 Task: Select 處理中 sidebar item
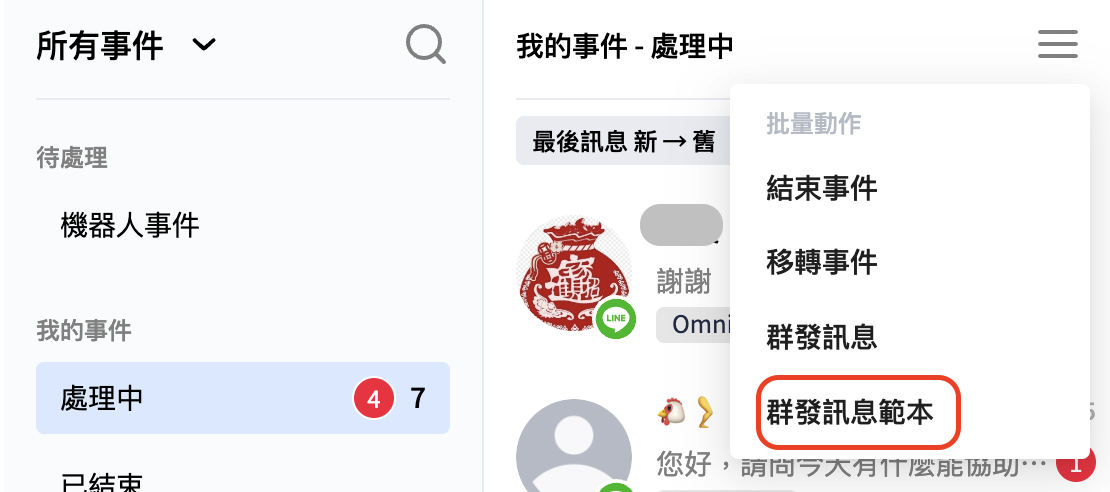[x=243, y=398]
